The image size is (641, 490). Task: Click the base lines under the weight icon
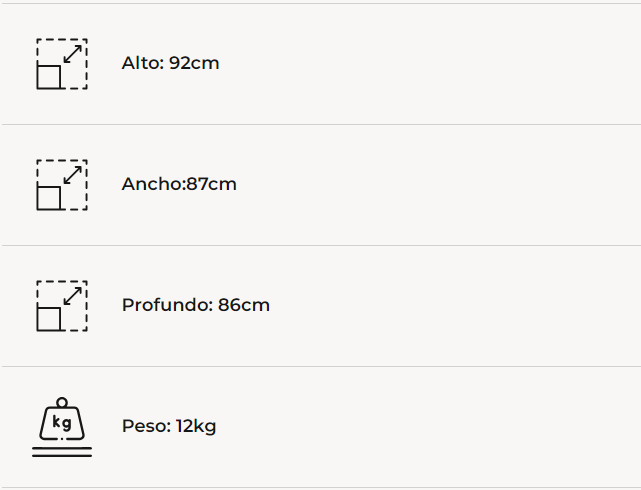tap(62, 453)
